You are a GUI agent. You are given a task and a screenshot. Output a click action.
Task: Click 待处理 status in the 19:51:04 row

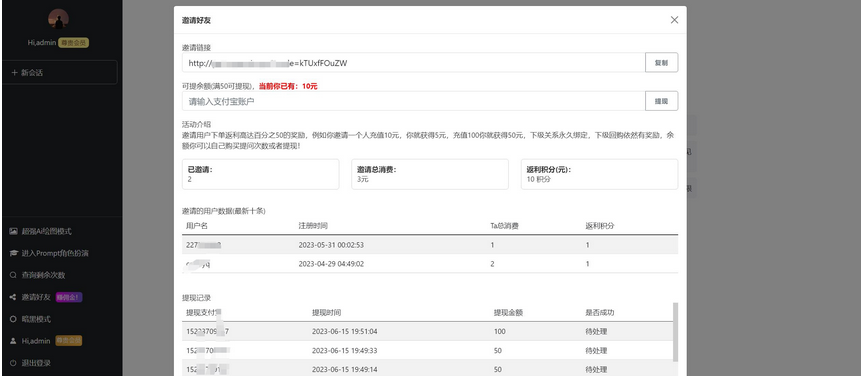(597, 332)
